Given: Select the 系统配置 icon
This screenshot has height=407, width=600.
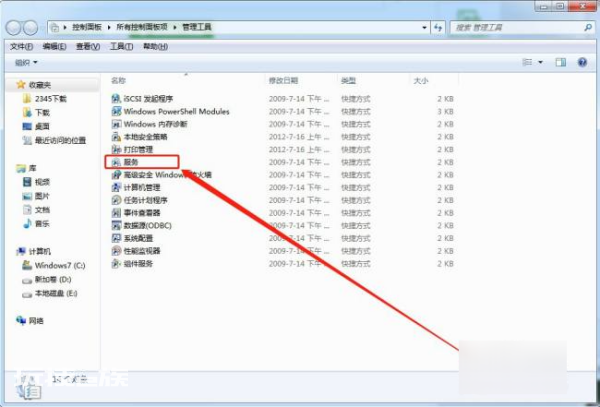Looking at the screenshot, I should click(116, 238).
